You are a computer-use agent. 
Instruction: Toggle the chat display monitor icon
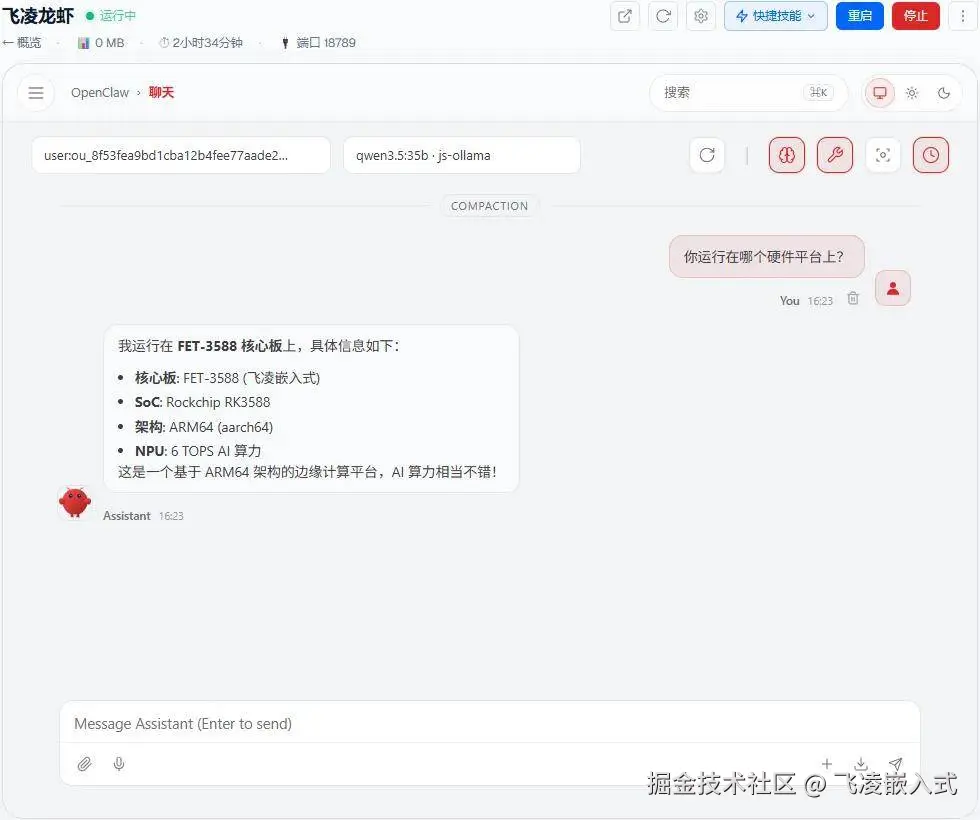click(x=879, y=92)
